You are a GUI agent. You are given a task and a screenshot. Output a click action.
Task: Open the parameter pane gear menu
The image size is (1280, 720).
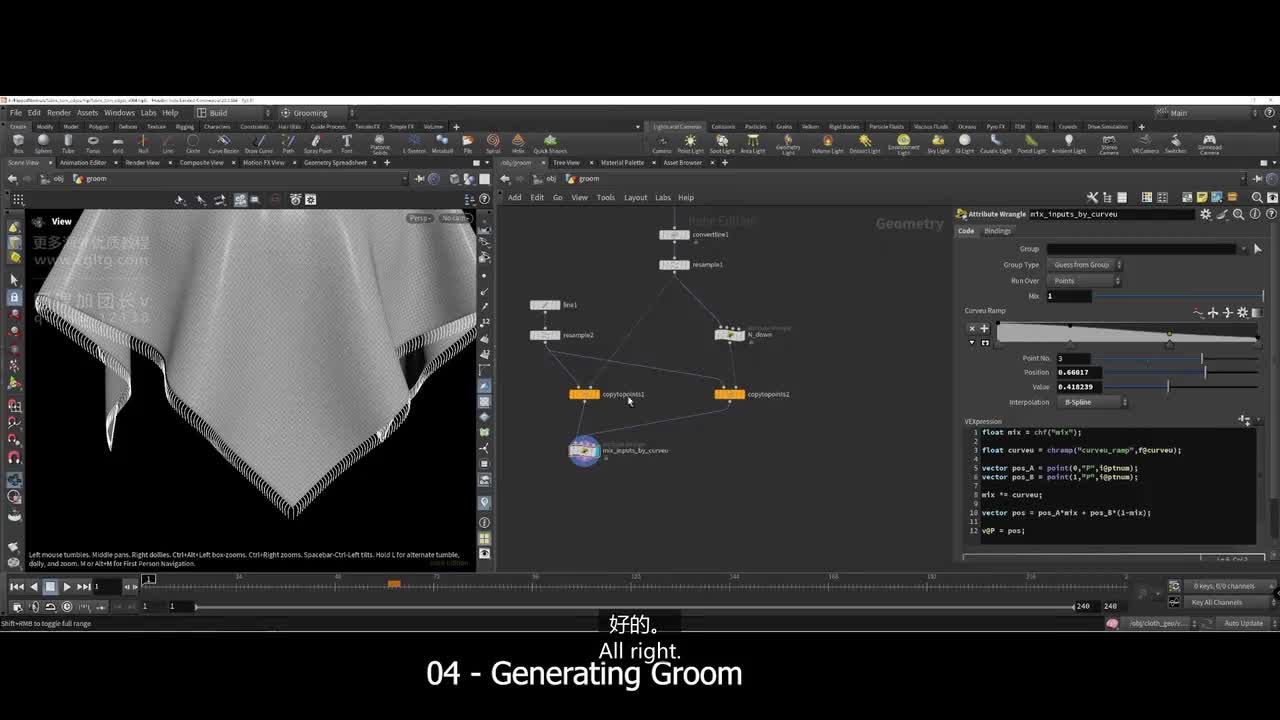(1206, 214)
